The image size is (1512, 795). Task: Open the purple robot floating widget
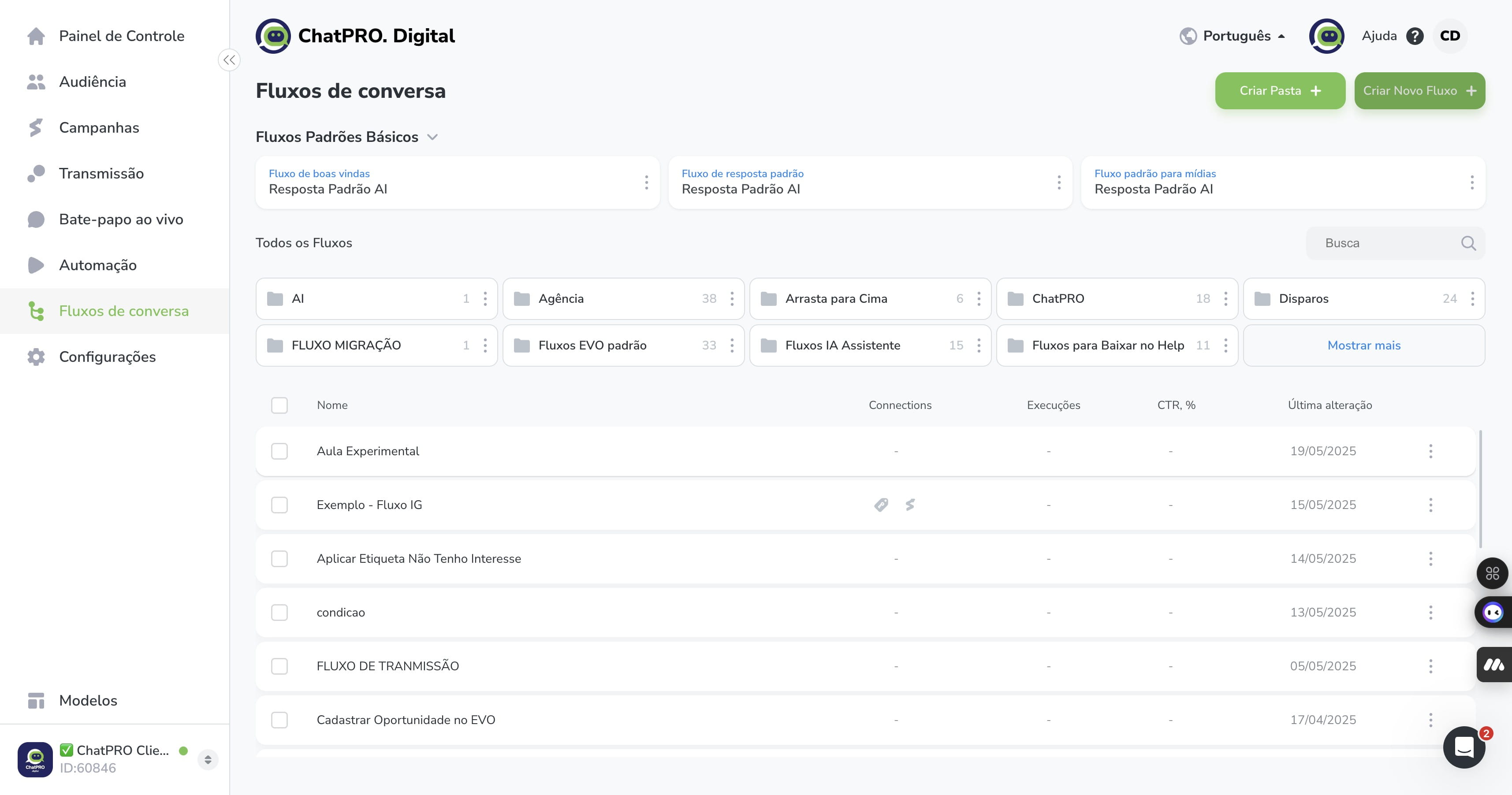pyautogui.click(x=1493, y=613)
